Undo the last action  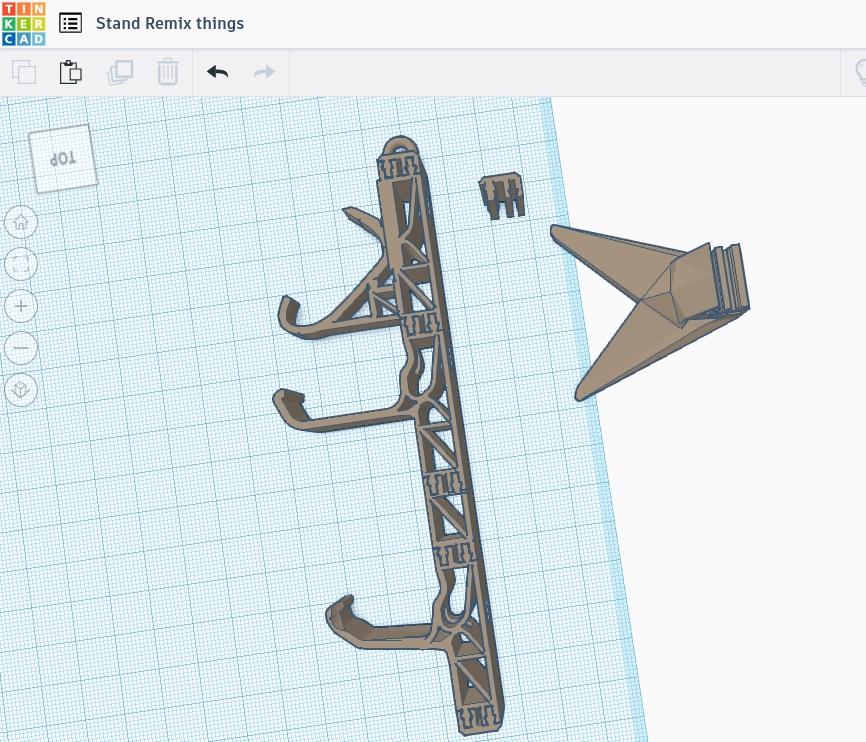pyautogui.click(x=218, y=72)
